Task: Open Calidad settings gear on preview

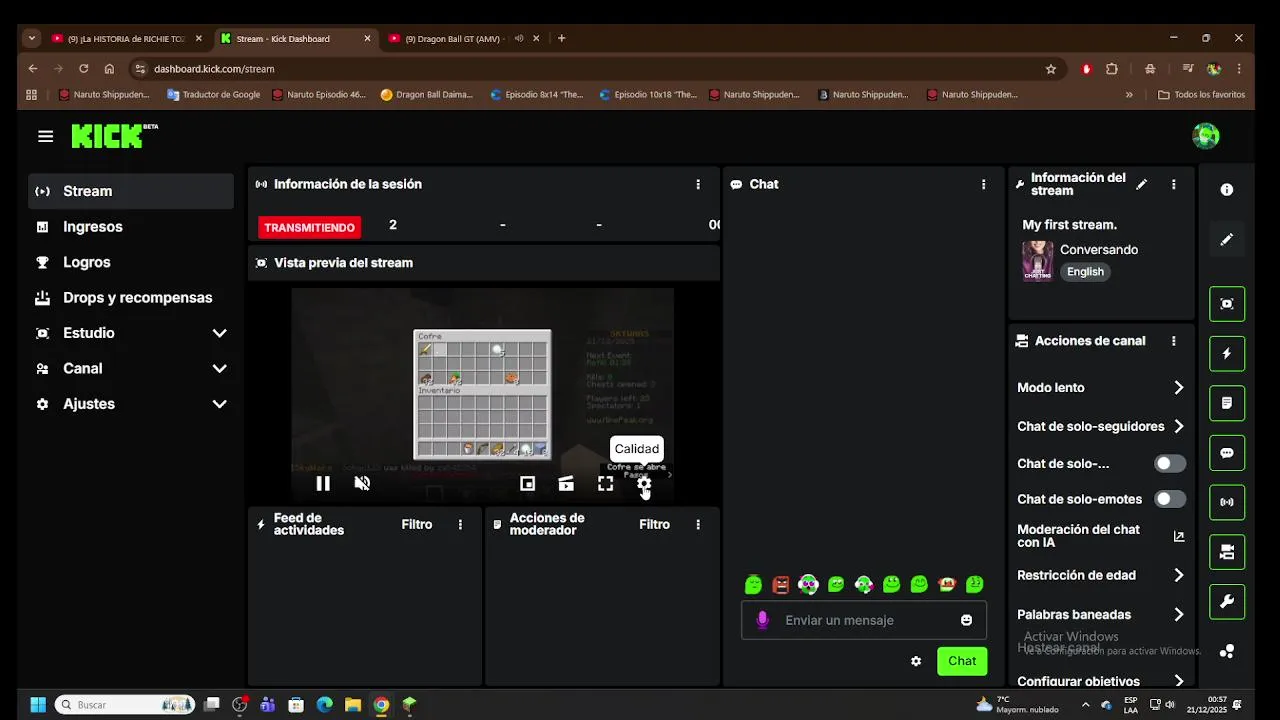Action: (x=644, y=484)
